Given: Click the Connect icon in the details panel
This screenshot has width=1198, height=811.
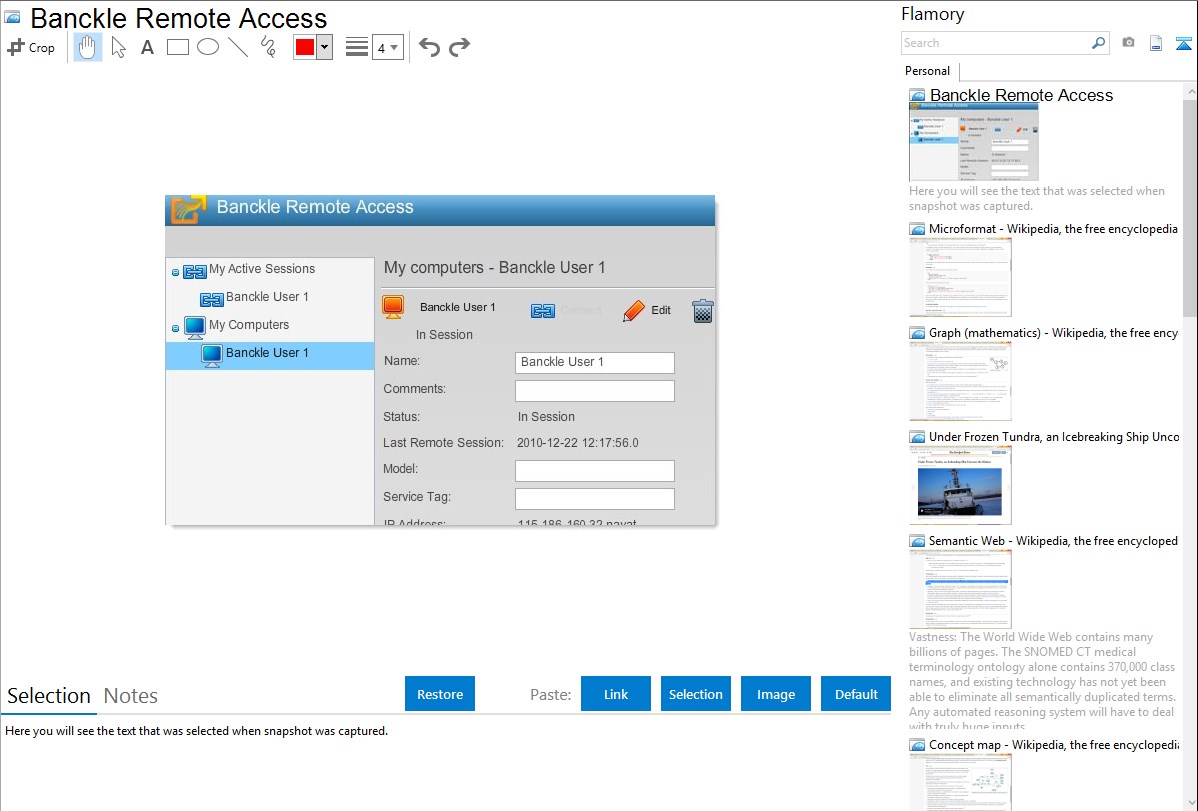Looking at the screenshot, I should (x=543, y=310).
